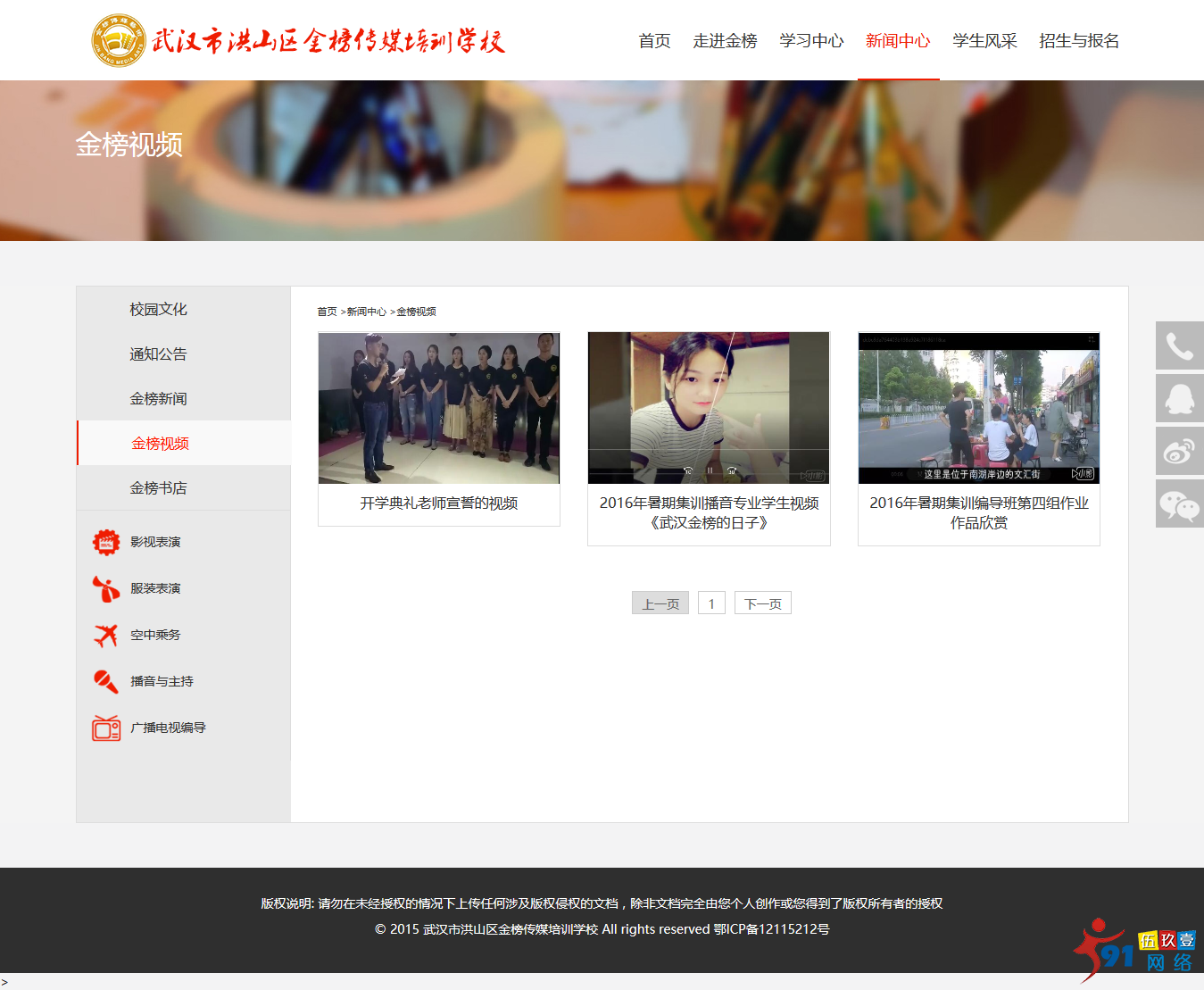Click the school logo emblem in header

119,40
